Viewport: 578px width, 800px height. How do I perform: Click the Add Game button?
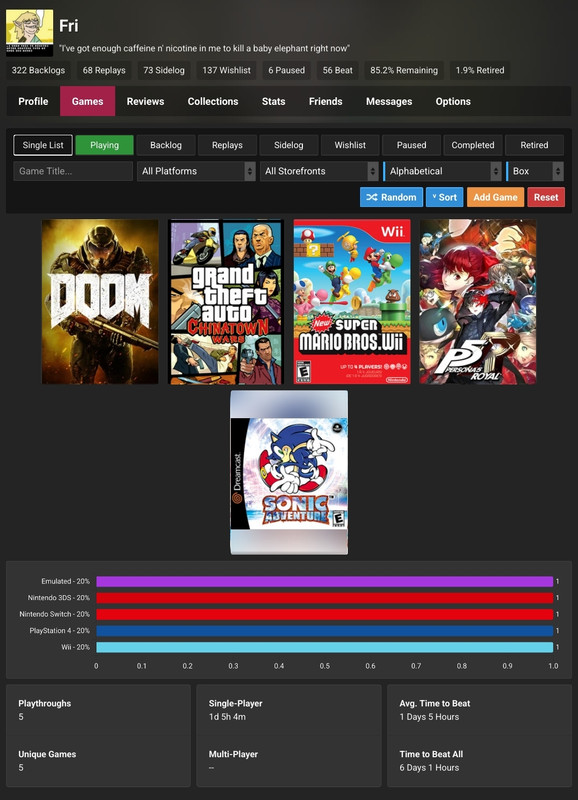tap(495, 197)
